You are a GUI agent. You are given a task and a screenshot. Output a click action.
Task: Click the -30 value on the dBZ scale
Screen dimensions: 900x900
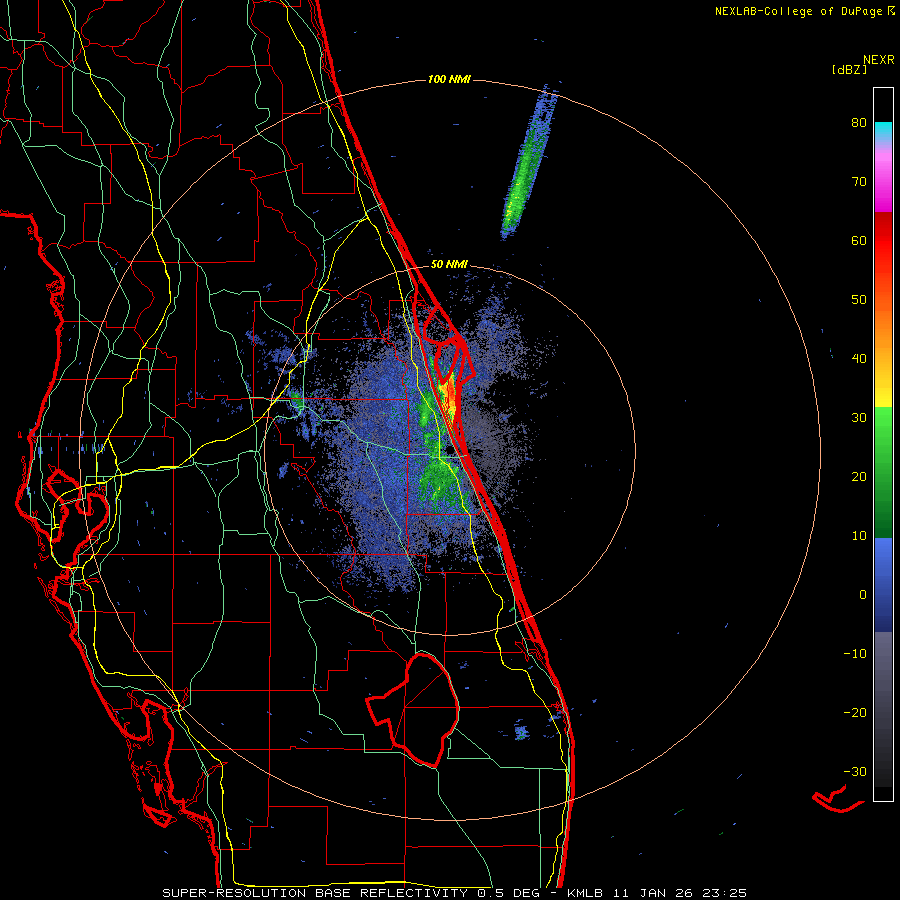click(x=855, y=772)
